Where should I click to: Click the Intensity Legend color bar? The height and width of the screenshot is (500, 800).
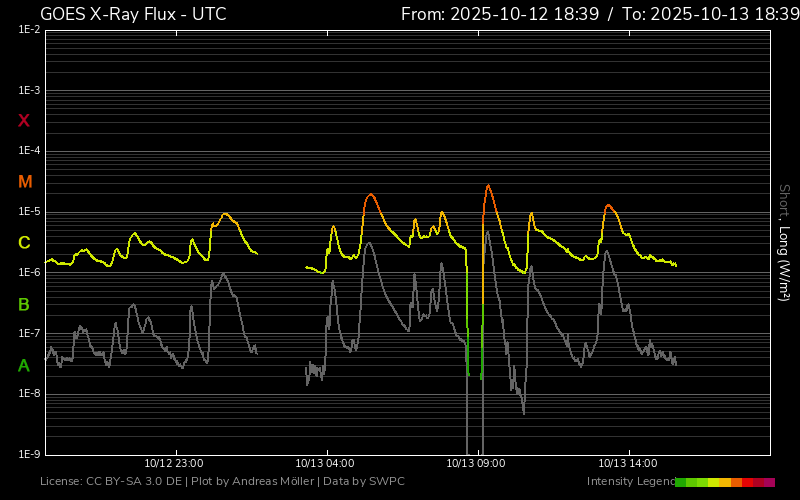point(725,482)
